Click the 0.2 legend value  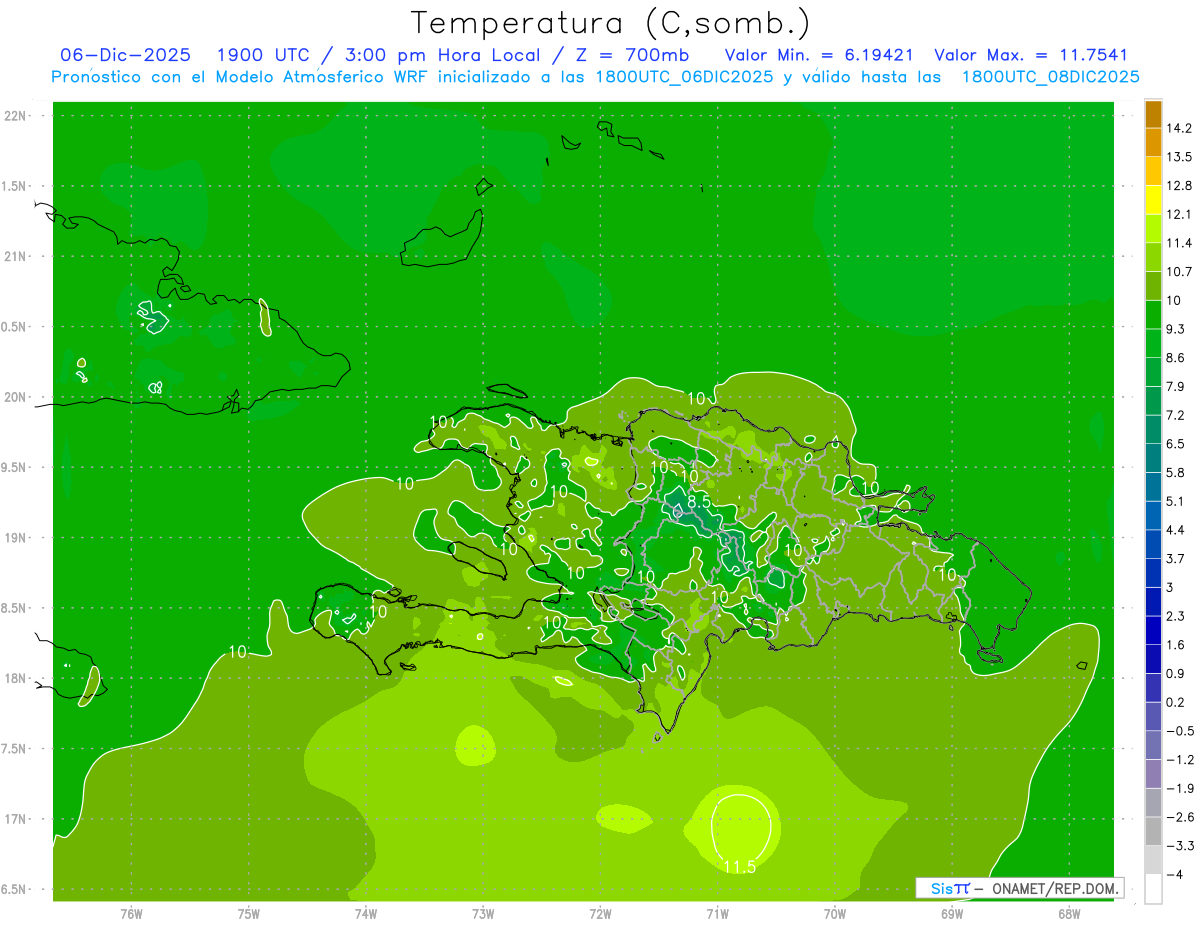[x=1176, y=702]
